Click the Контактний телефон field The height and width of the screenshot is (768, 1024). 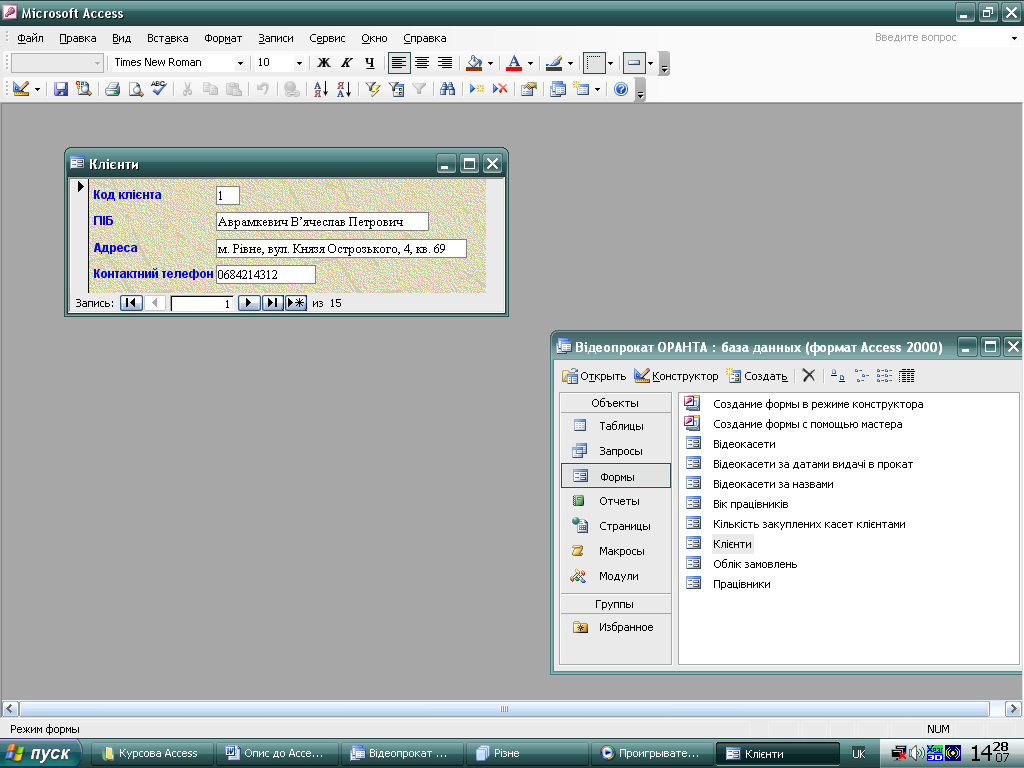(x=265, y=274)
